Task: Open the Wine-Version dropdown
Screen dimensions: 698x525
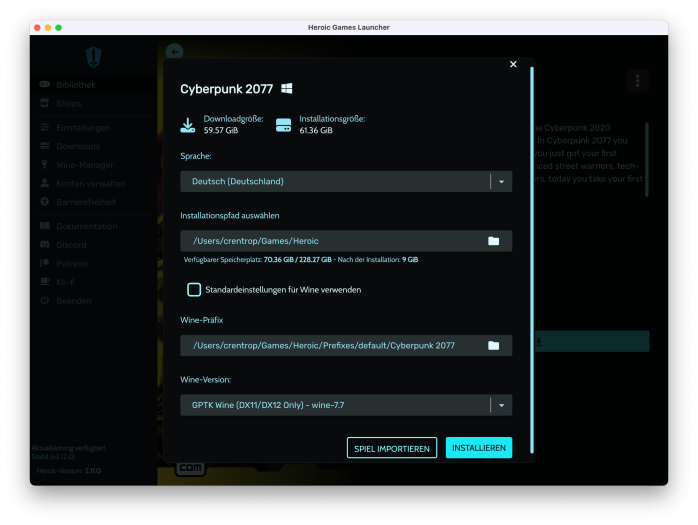Action: (x=346, y=405)
